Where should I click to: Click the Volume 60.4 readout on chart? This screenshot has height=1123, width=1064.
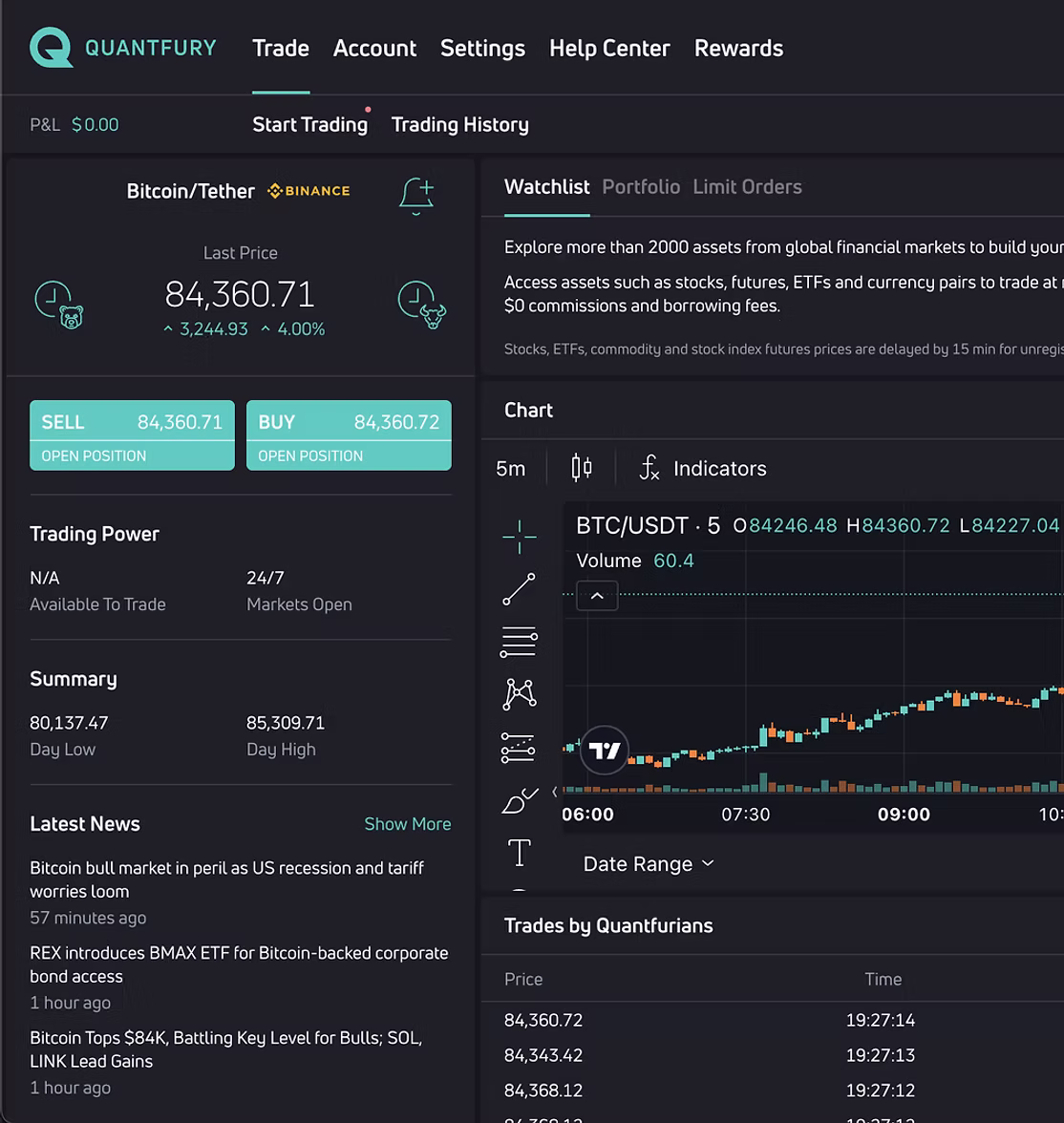635,561
